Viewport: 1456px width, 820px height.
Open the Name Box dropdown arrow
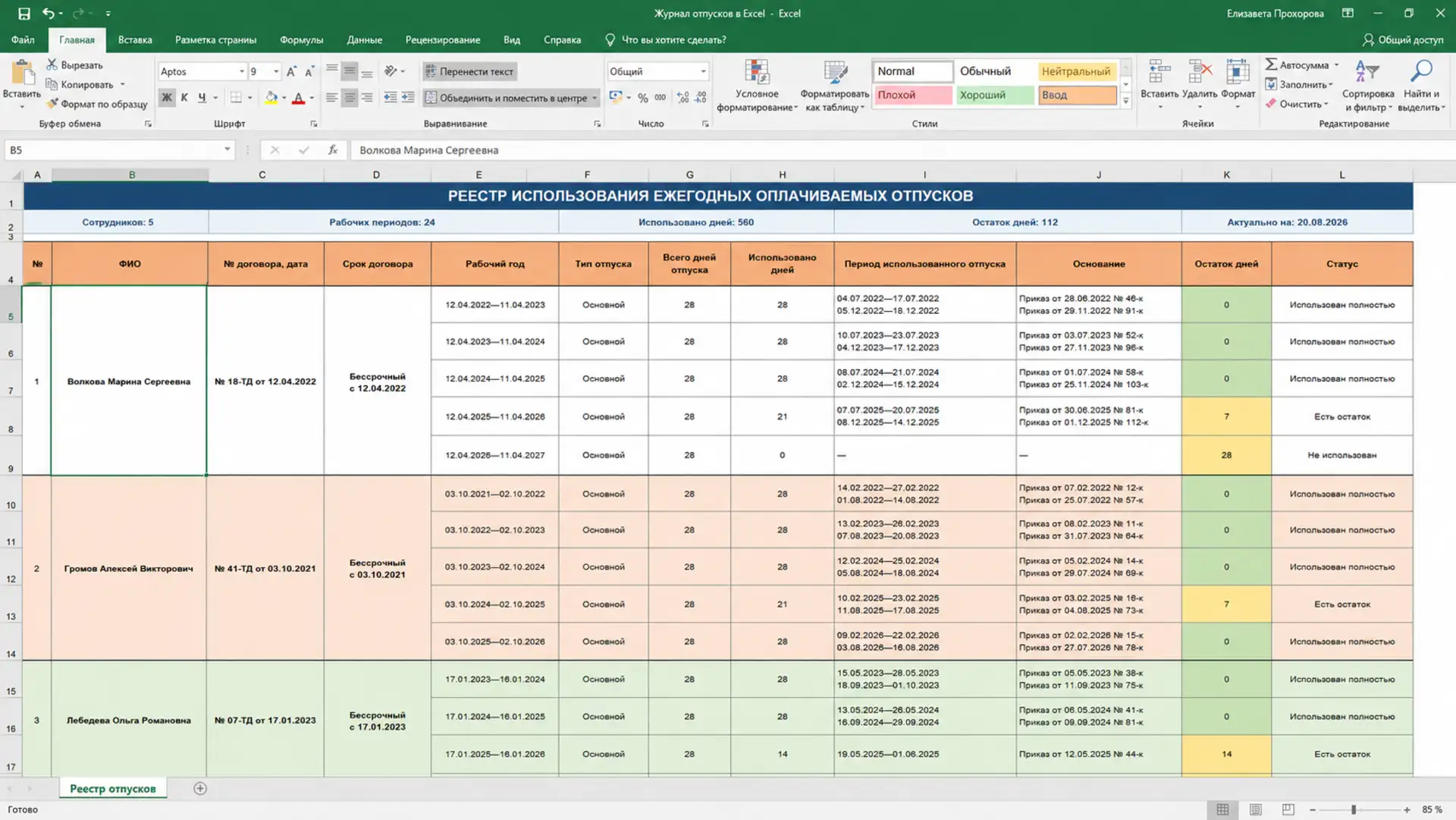coord(227,149)
